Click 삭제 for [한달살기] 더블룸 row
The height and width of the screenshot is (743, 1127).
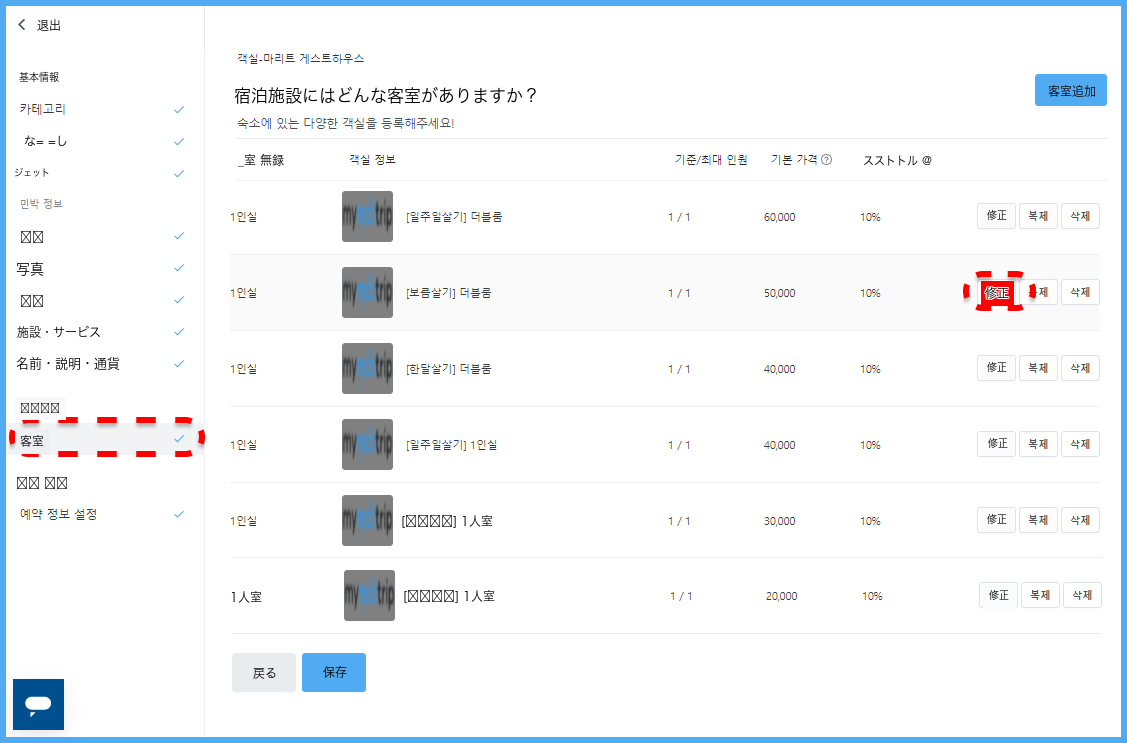(1080, 368)
